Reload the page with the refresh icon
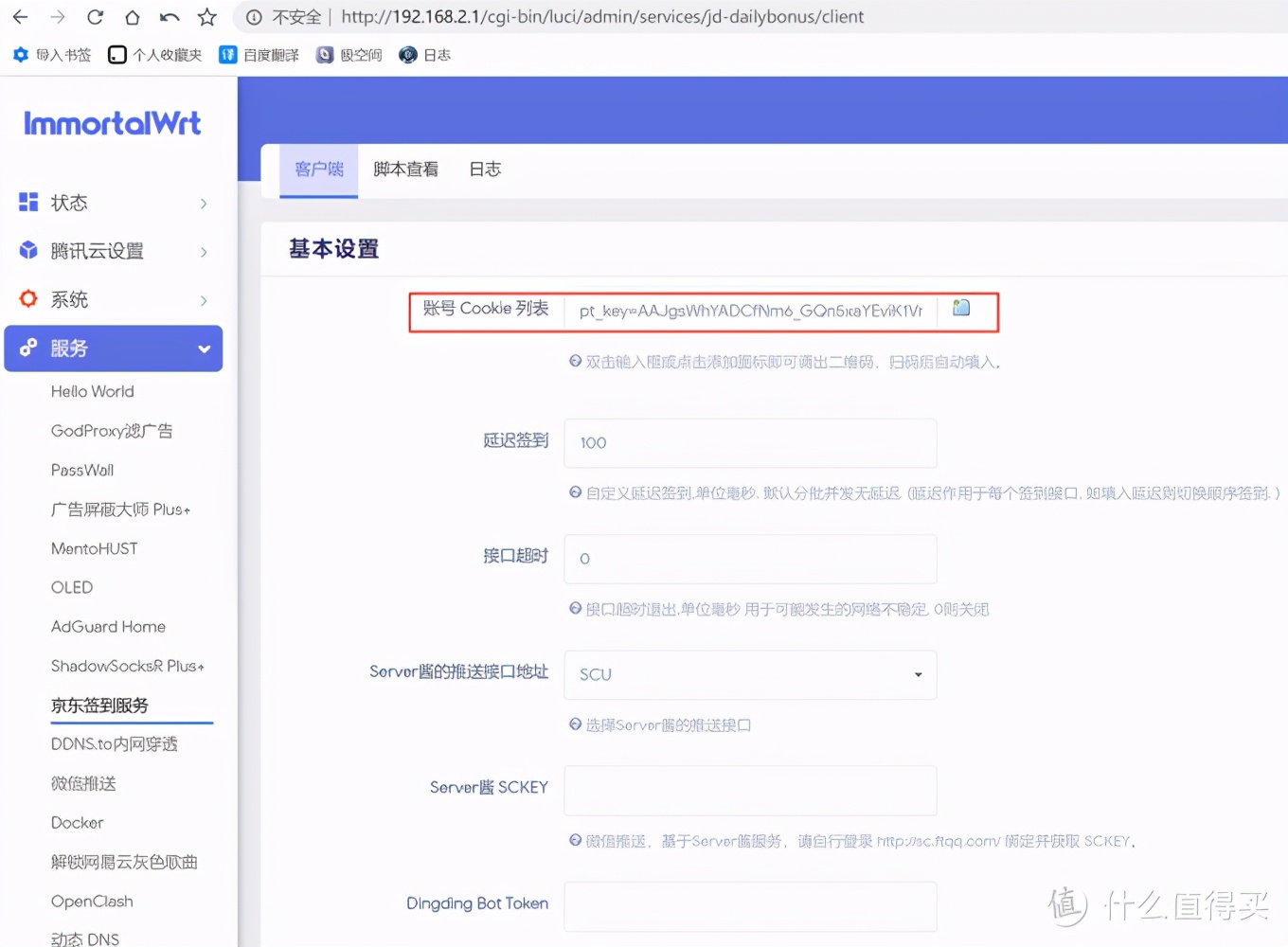The image size is (1288, 947). click(x=95, y=16)
